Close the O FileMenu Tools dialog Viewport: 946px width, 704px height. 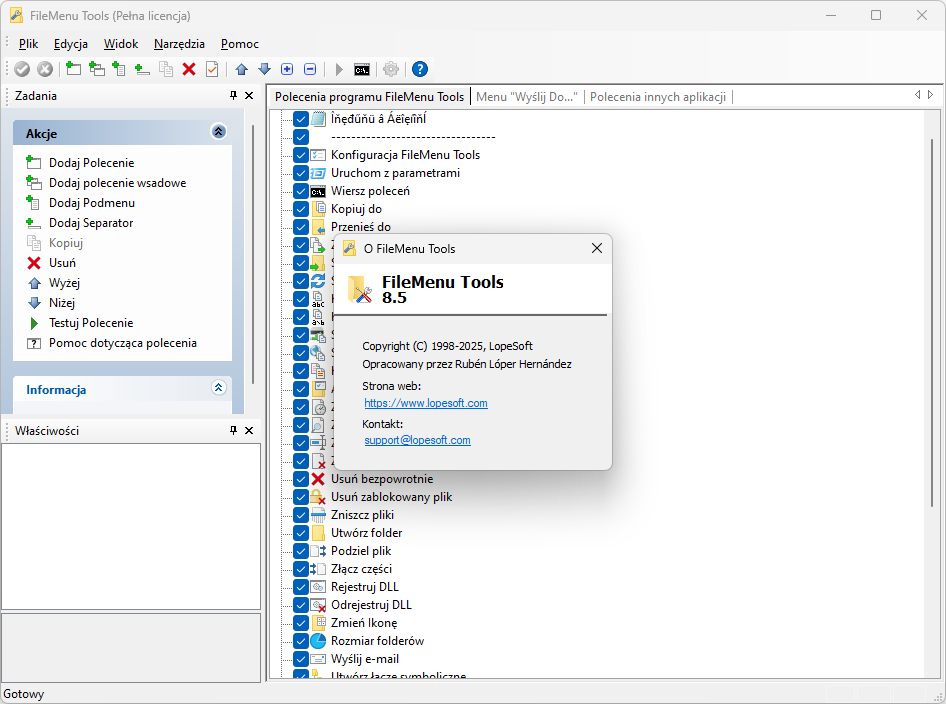pos(597,248)
